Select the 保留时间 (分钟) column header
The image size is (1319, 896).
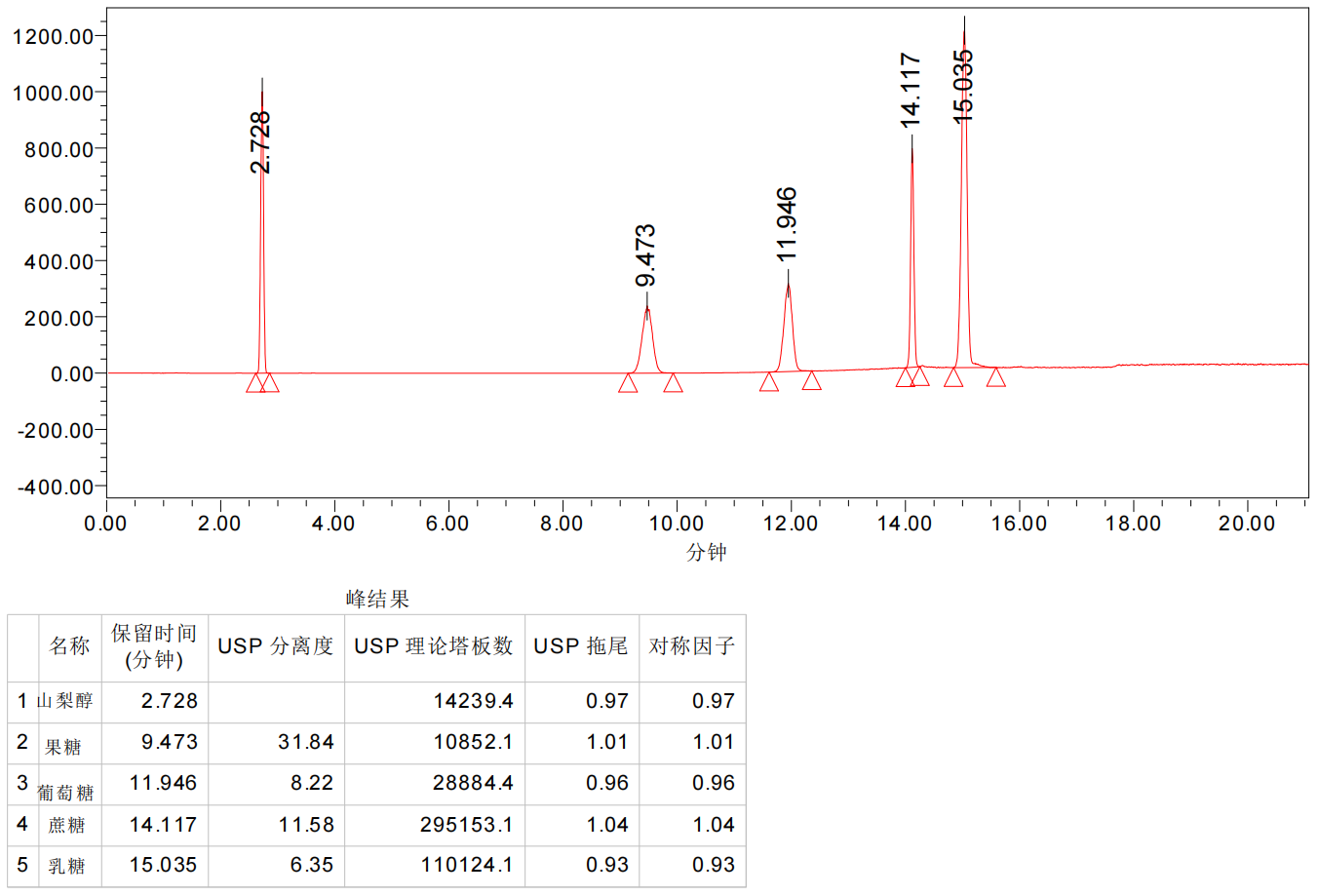[x=154, y=646]
